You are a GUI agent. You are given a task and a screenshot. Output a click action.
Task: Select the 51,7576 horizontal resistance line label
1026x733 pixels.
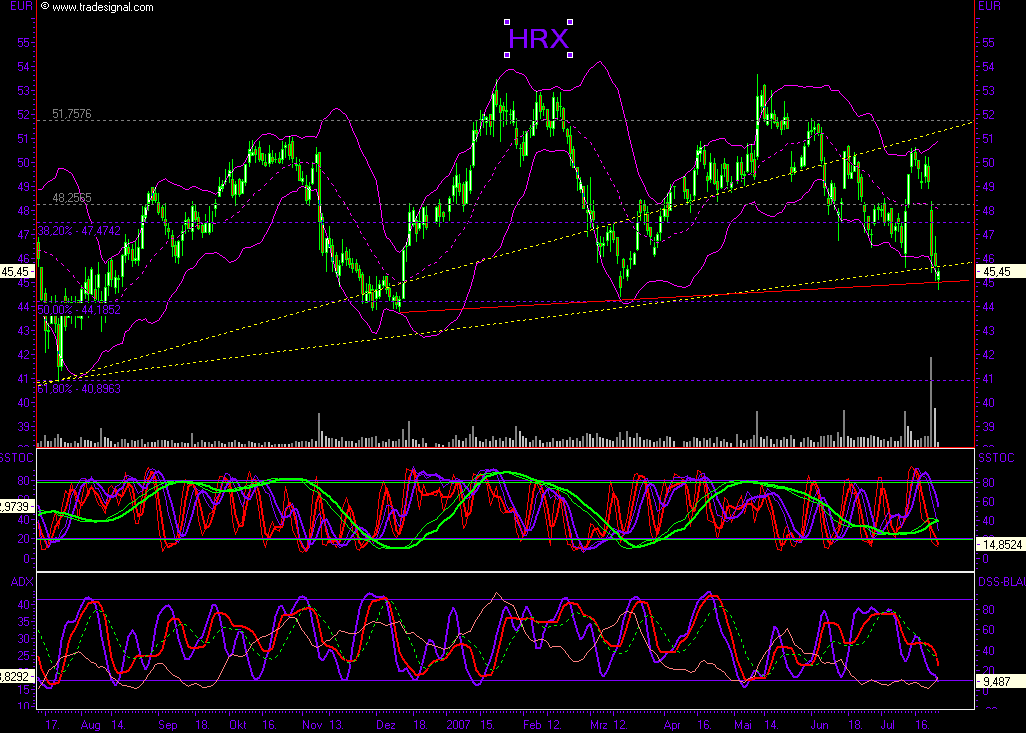[x=70, y=114]
